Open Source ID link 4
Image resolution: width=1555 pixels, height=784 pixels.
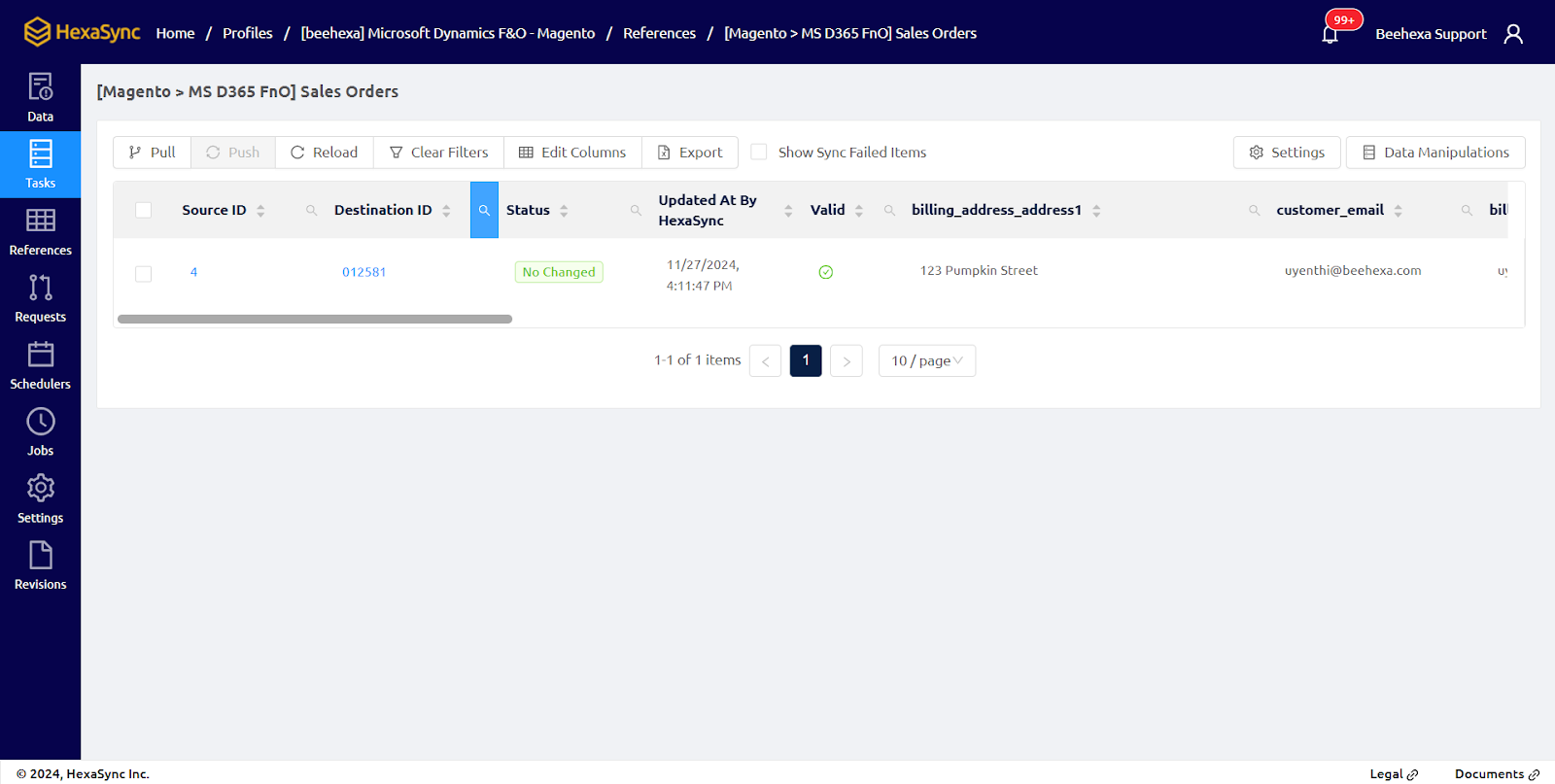(193, 272)
